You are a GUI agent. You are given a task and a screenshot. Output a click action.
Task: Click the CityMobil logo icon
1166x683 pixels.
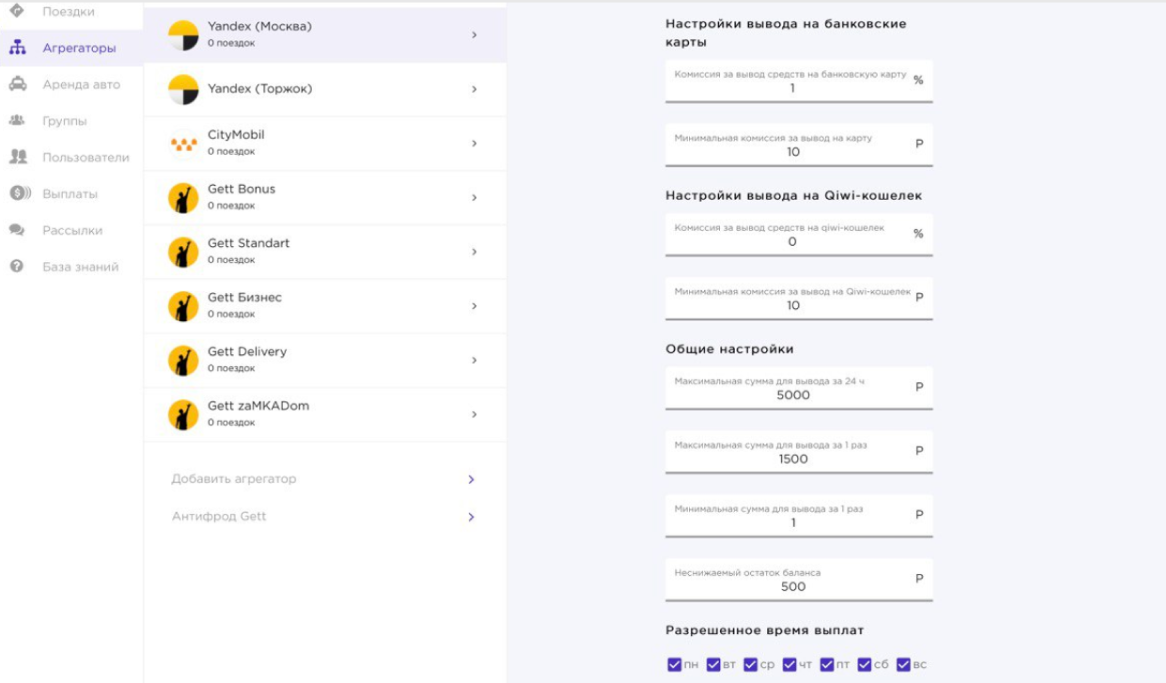(183, 144)
